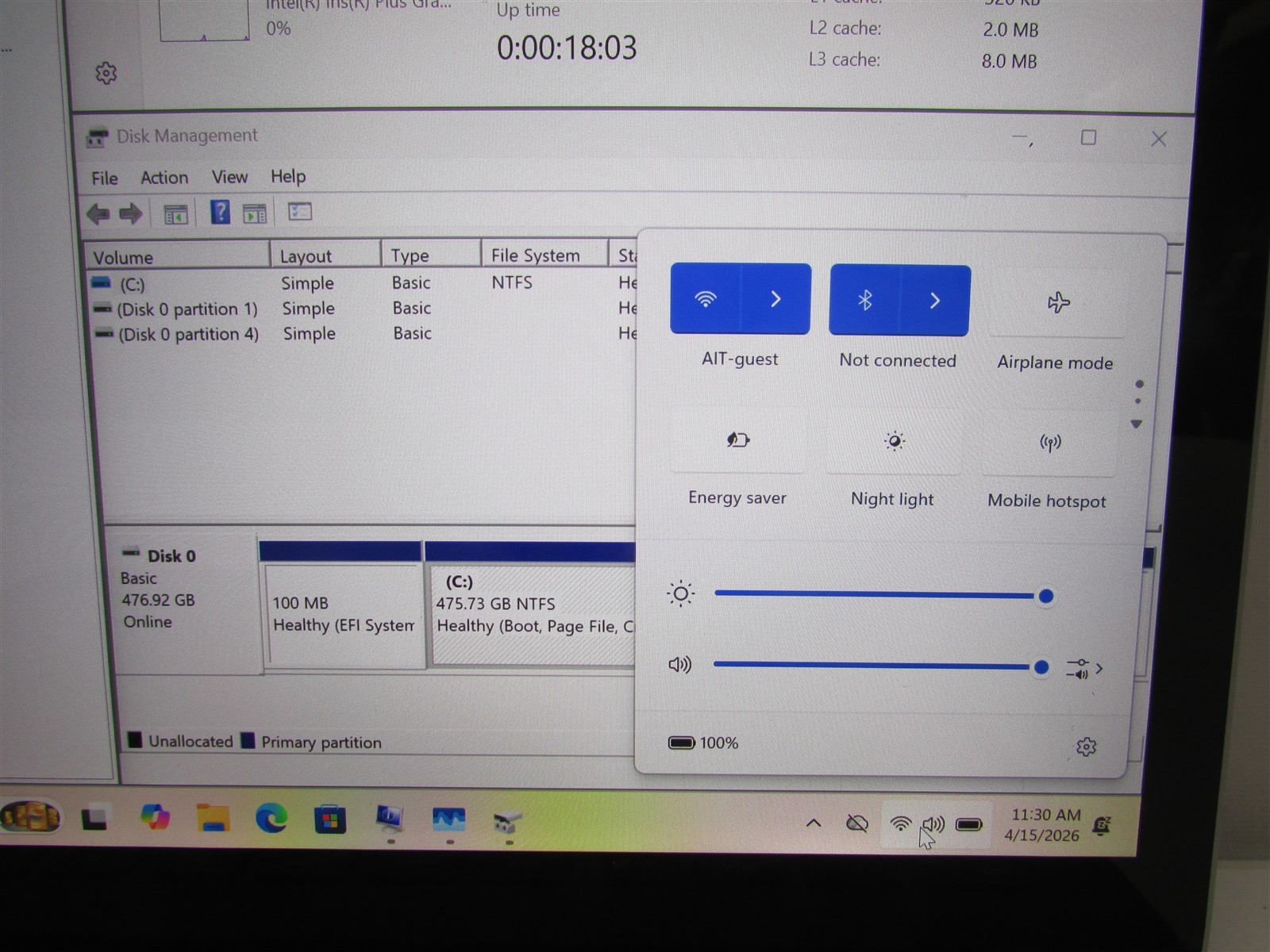Toggle Mobile hotspot
This screenshot has width=1270, height=952.
coord(1050,443)
